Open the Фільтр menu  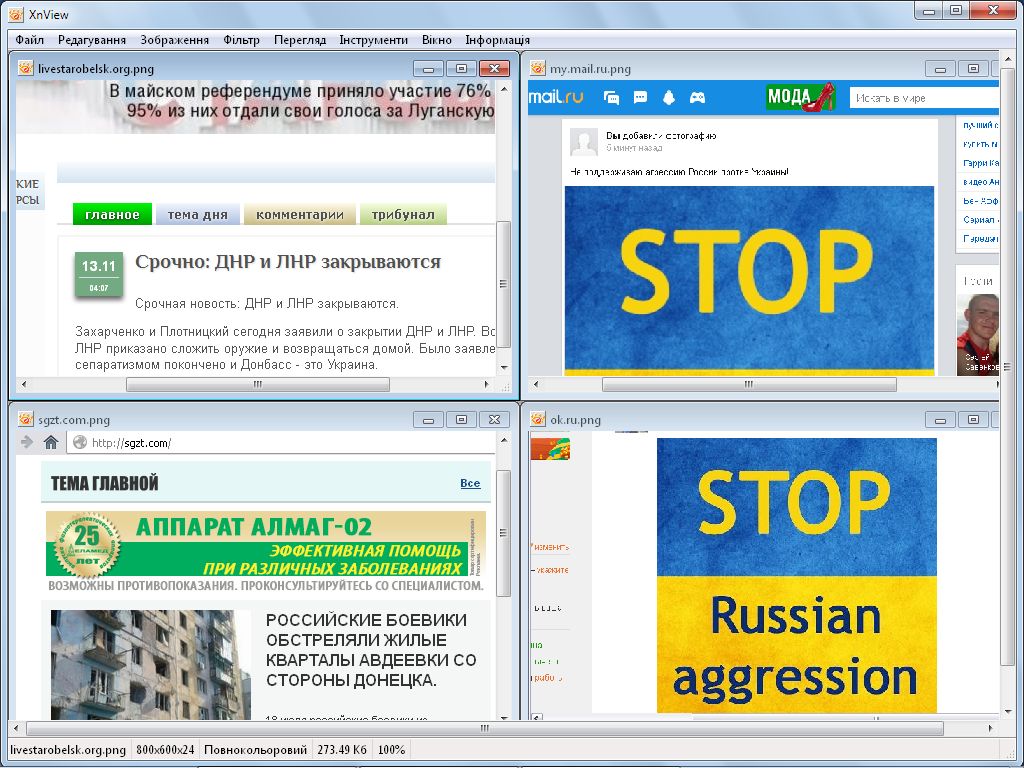242,40
